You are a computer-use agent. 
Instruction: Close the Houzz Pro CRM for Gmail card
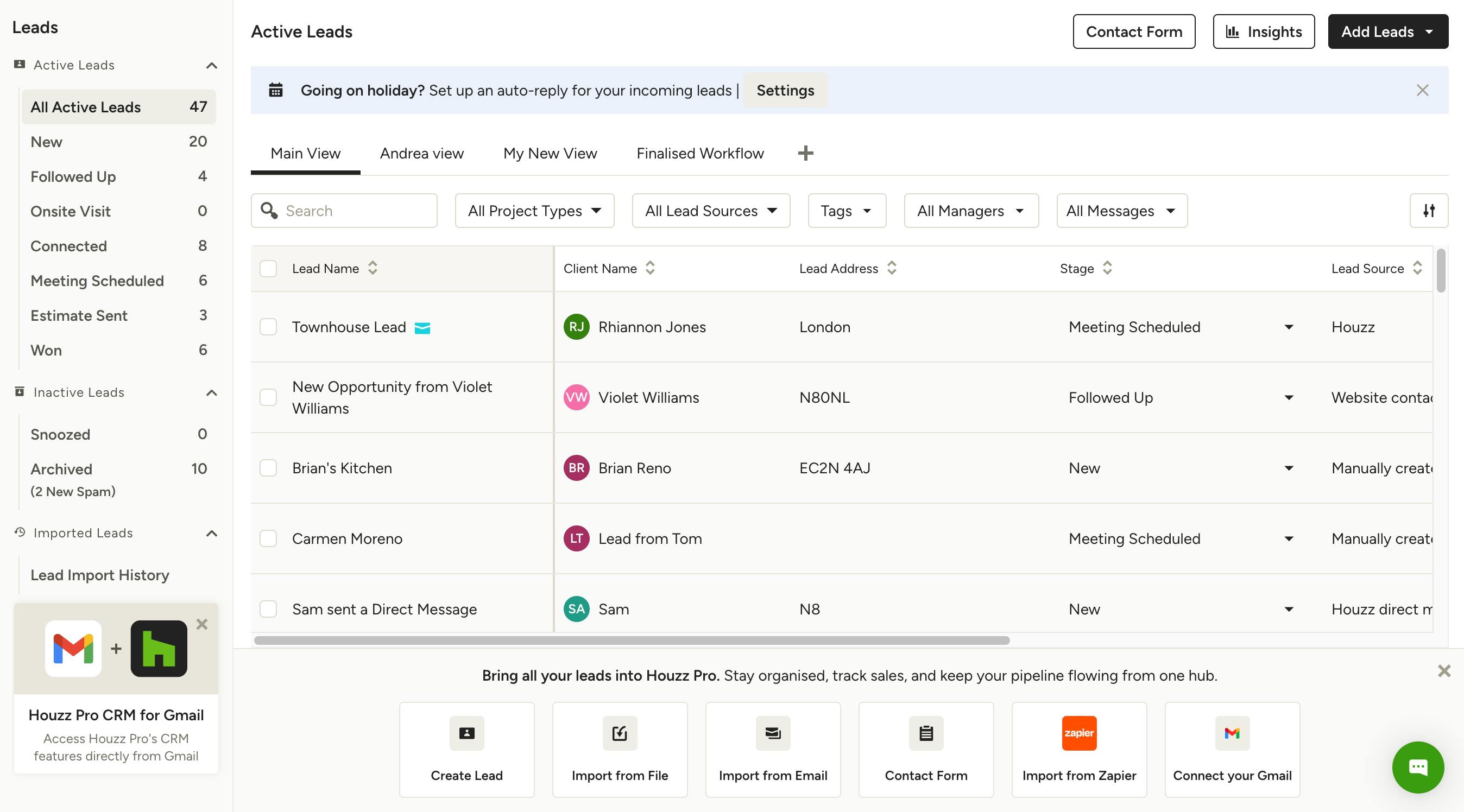pos(202,624)
